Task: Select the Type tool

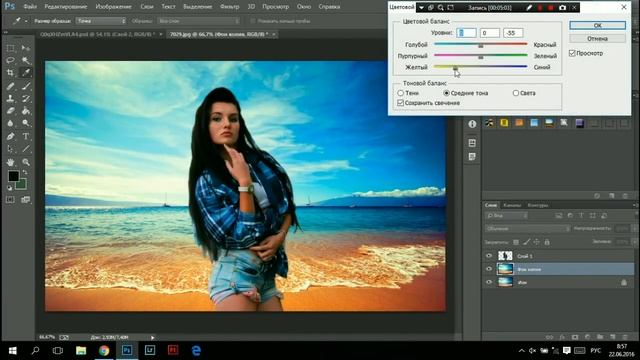Action: point(26,136)
